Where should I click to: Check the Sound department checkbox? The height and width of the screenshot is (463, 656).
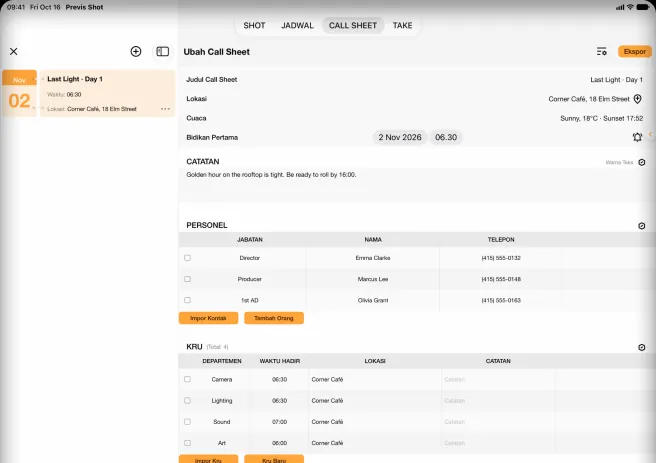tap(187, 422)
